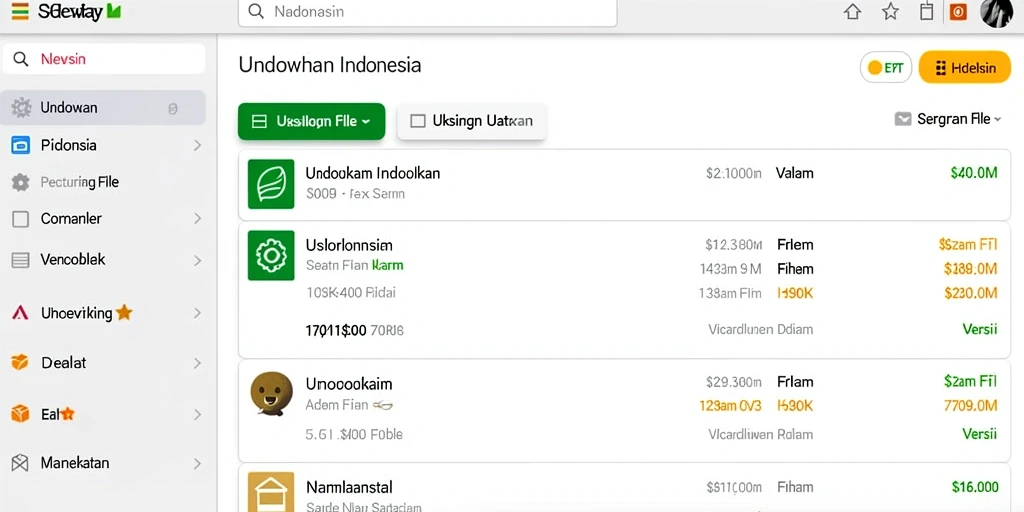The width and height of the screenshot is (1024, 512).
Task: Click the EPT pill button
Action: 886,67
